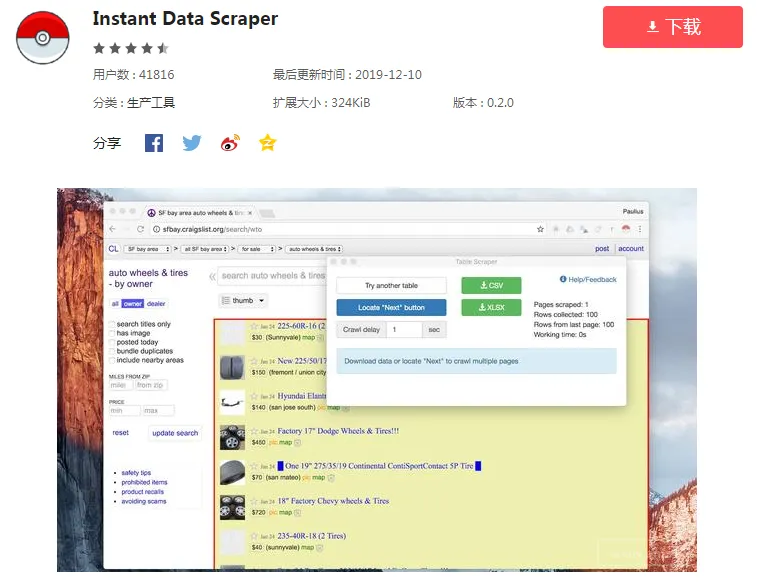Click the Continental Tire listing thumbnail
Image resolution: width=757 pixels, height=586 pixels.
(233, 472)
